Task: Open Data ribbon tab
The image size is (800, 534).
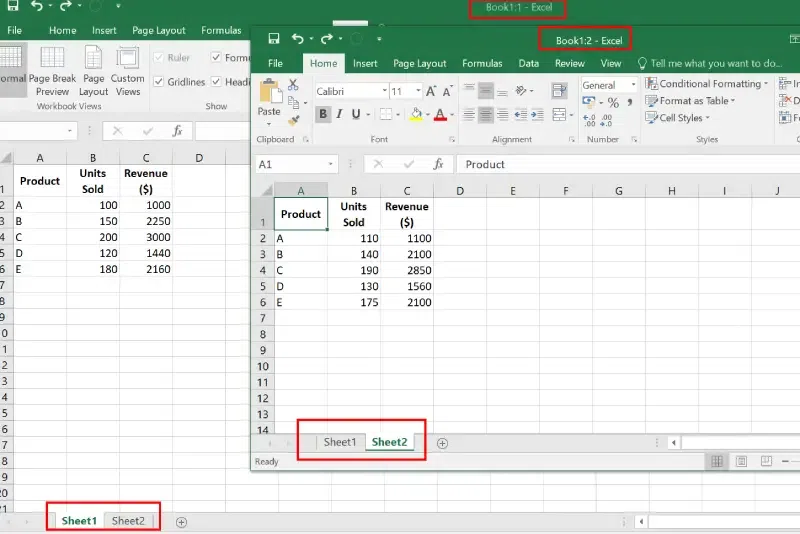Action: tap(529, 63)
